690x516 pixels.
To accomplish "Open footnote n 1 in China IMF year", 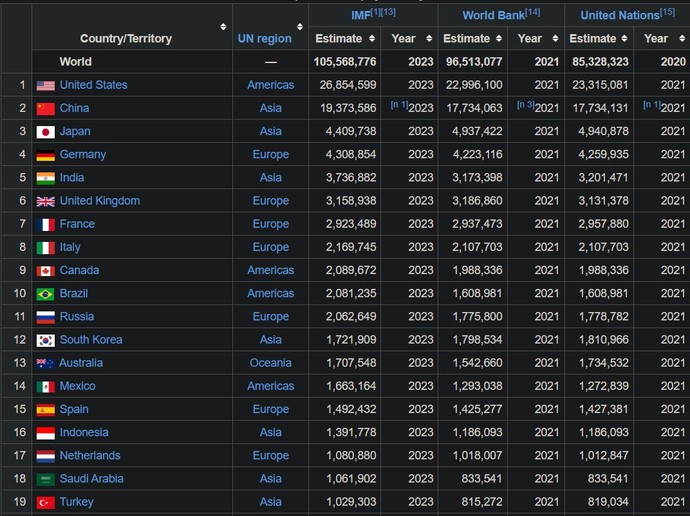I will click(x=399, y=105).
